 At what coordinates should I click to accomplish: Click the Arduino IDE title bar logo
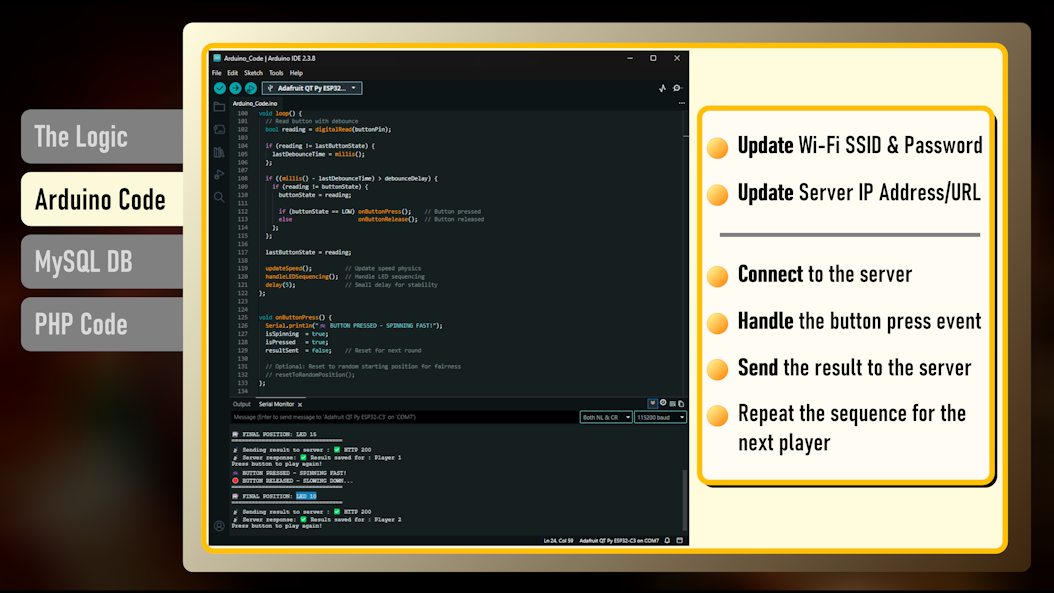point(217,58)
